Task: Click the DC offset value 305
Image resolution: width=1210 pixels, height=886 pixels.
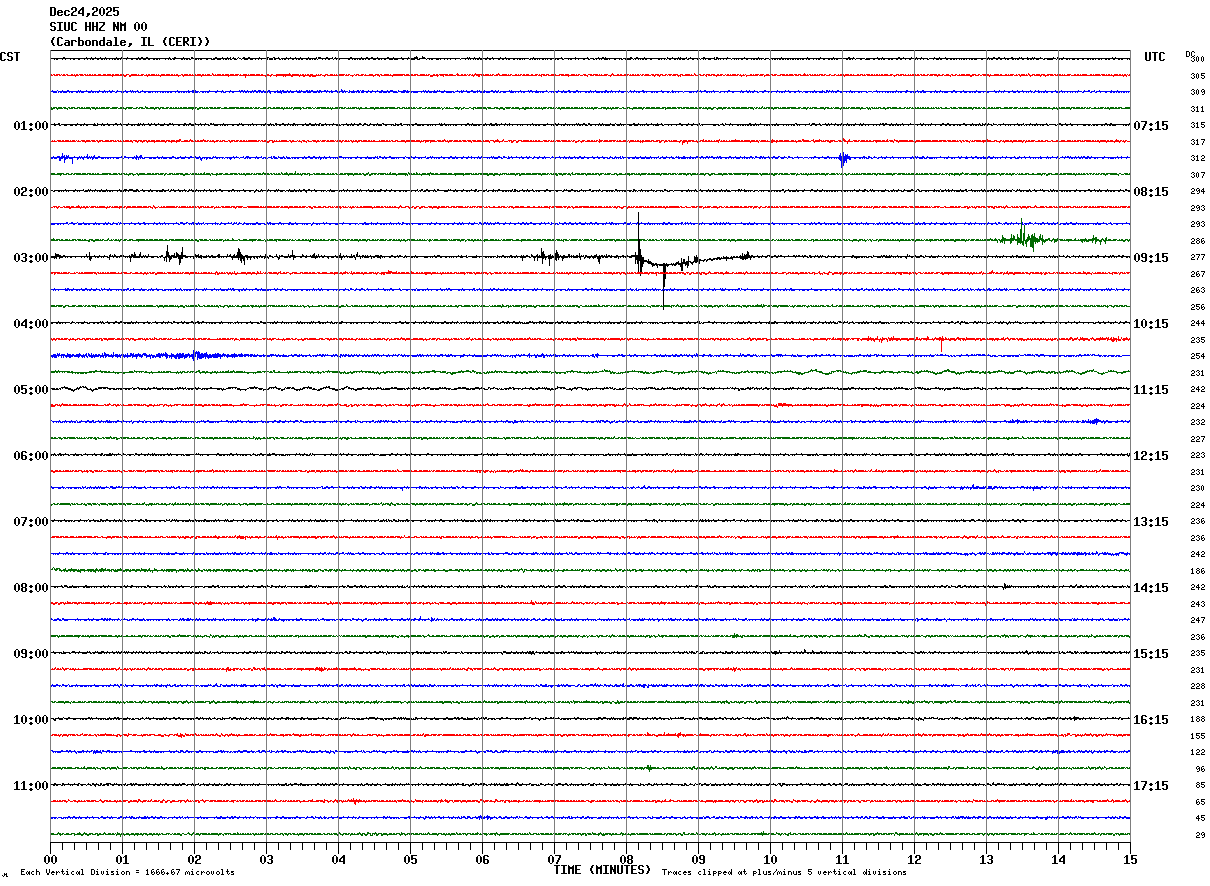Action: (x=1197, y=76)
